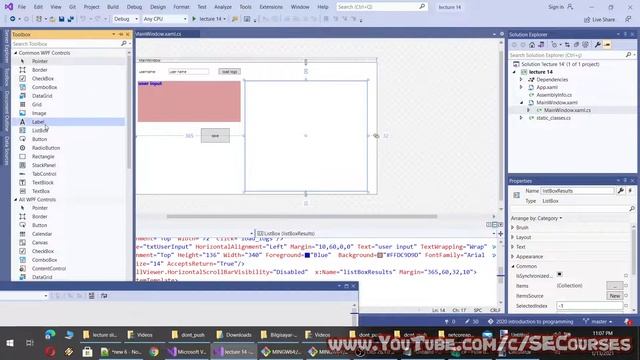Image resolution: width=640 pixels, height=360 pixels.
Task: Click the Save All toolbar icon
Action: (71, 19)
